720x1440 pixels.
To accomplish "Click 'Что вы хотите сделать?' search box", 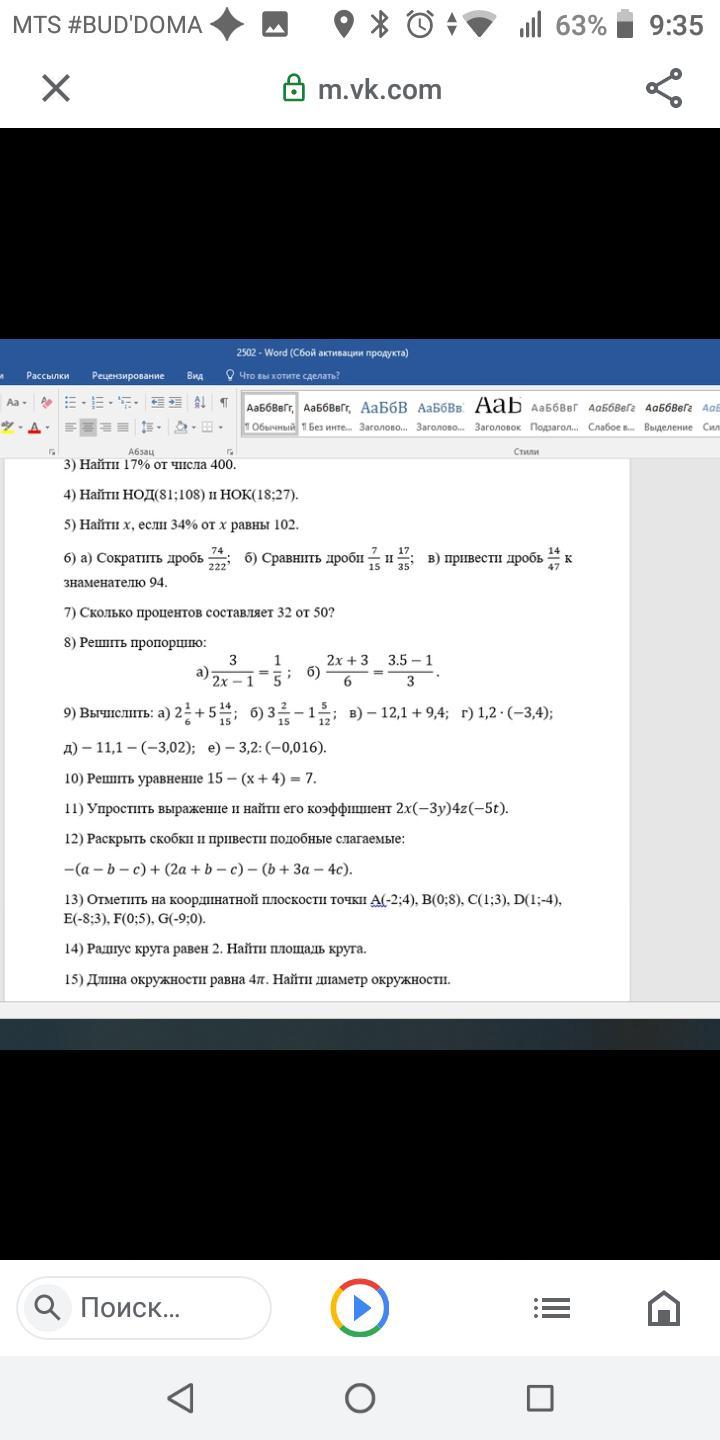I will click(289, 376).
